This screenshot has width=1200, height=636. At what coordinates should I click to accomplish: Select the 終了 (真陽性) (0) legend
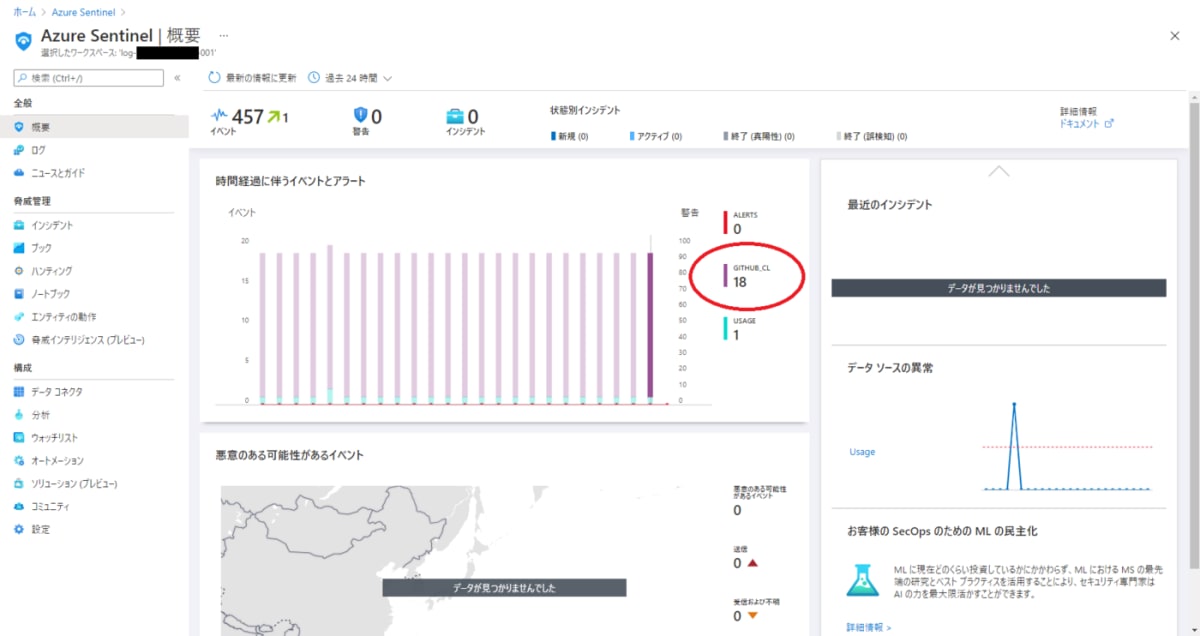[x=759, y=136]
